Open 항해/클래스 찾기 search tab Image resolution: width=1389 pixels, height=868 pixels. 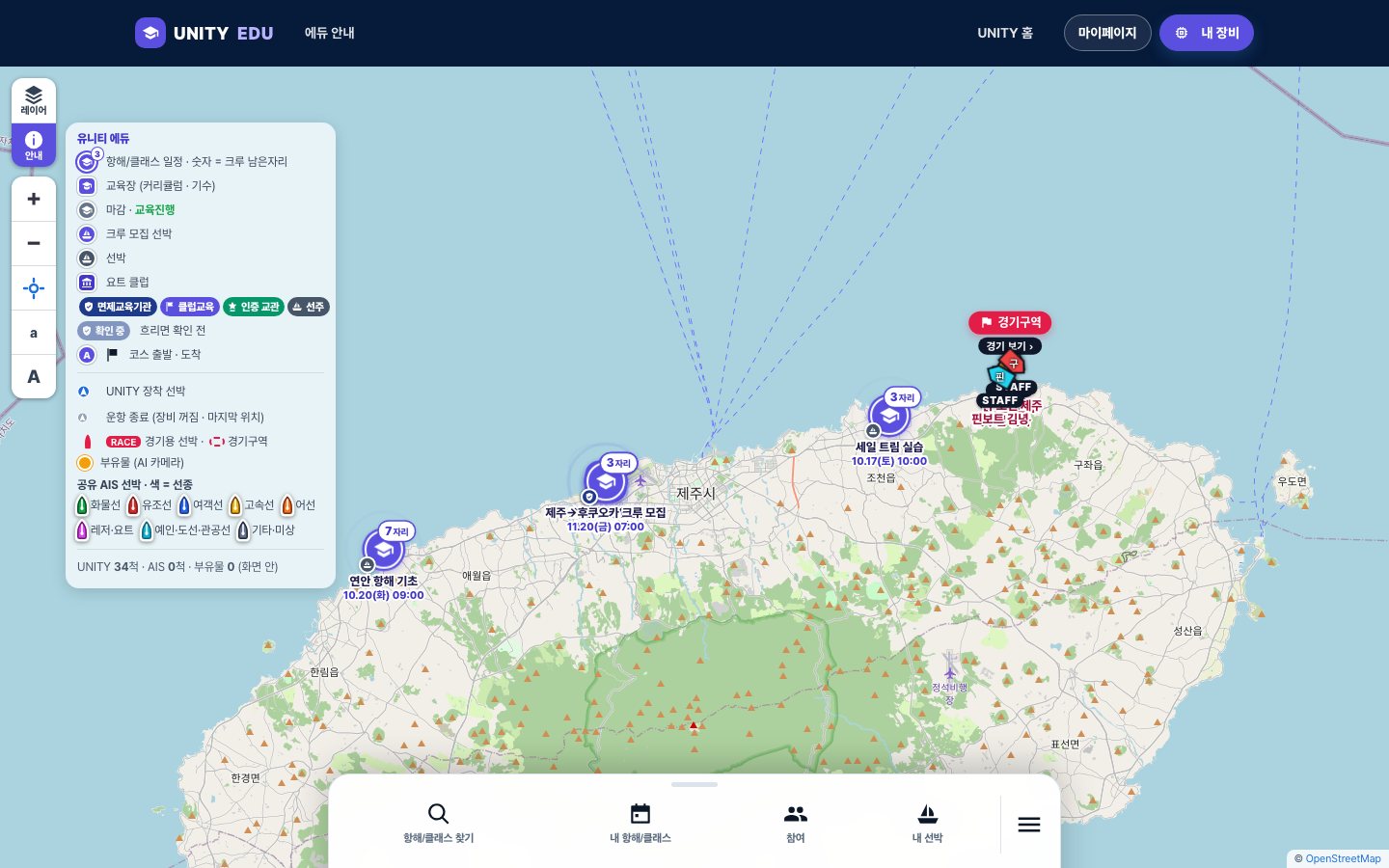point(439,824)
